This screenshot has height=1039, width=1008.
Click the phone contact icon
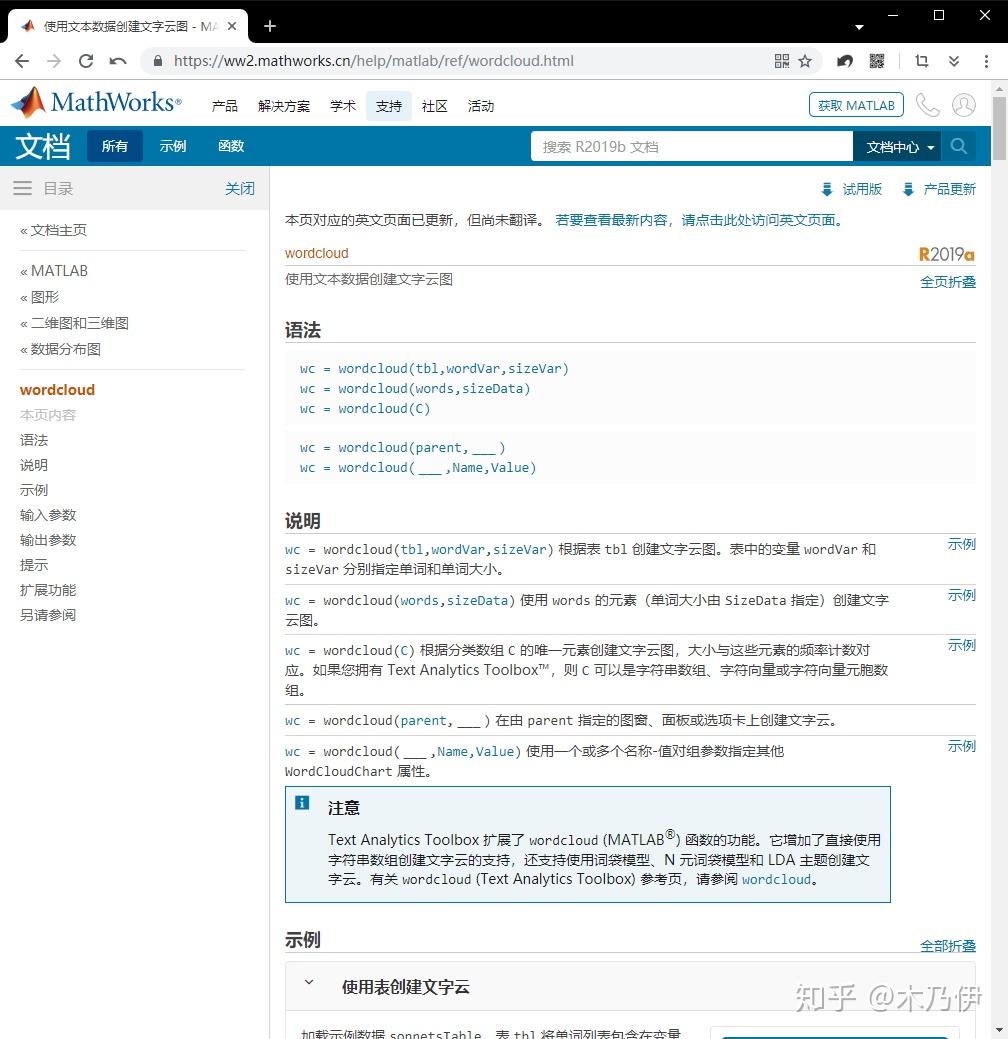coord(927,104)
